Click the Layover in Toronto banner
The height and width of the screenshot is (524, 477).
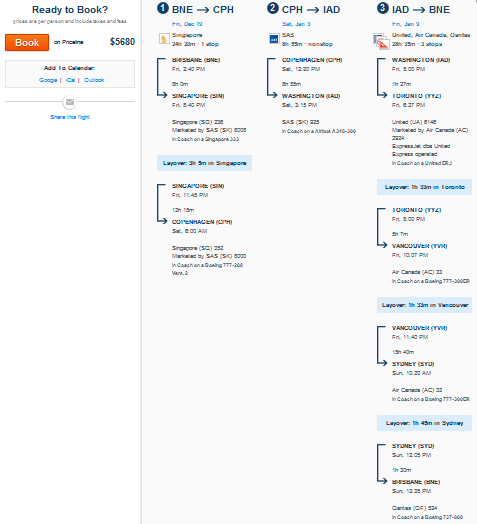pyautogui.click(x=424, y=187)
